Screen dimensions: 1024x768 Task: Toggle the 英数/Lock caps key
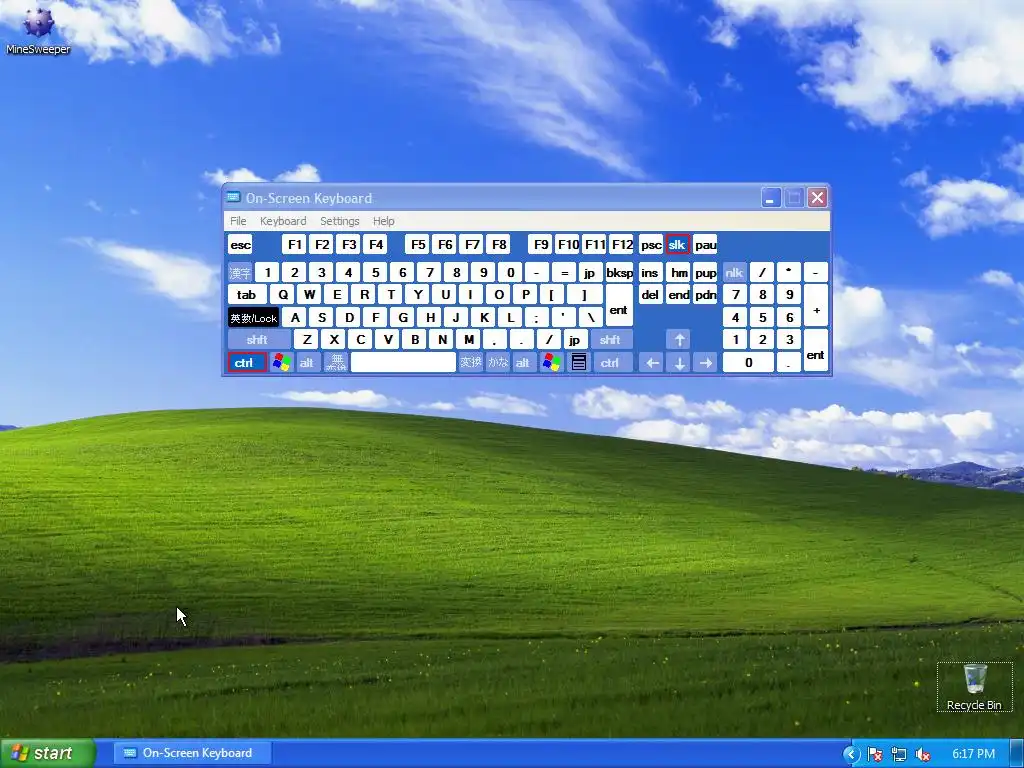coord(253,317)
